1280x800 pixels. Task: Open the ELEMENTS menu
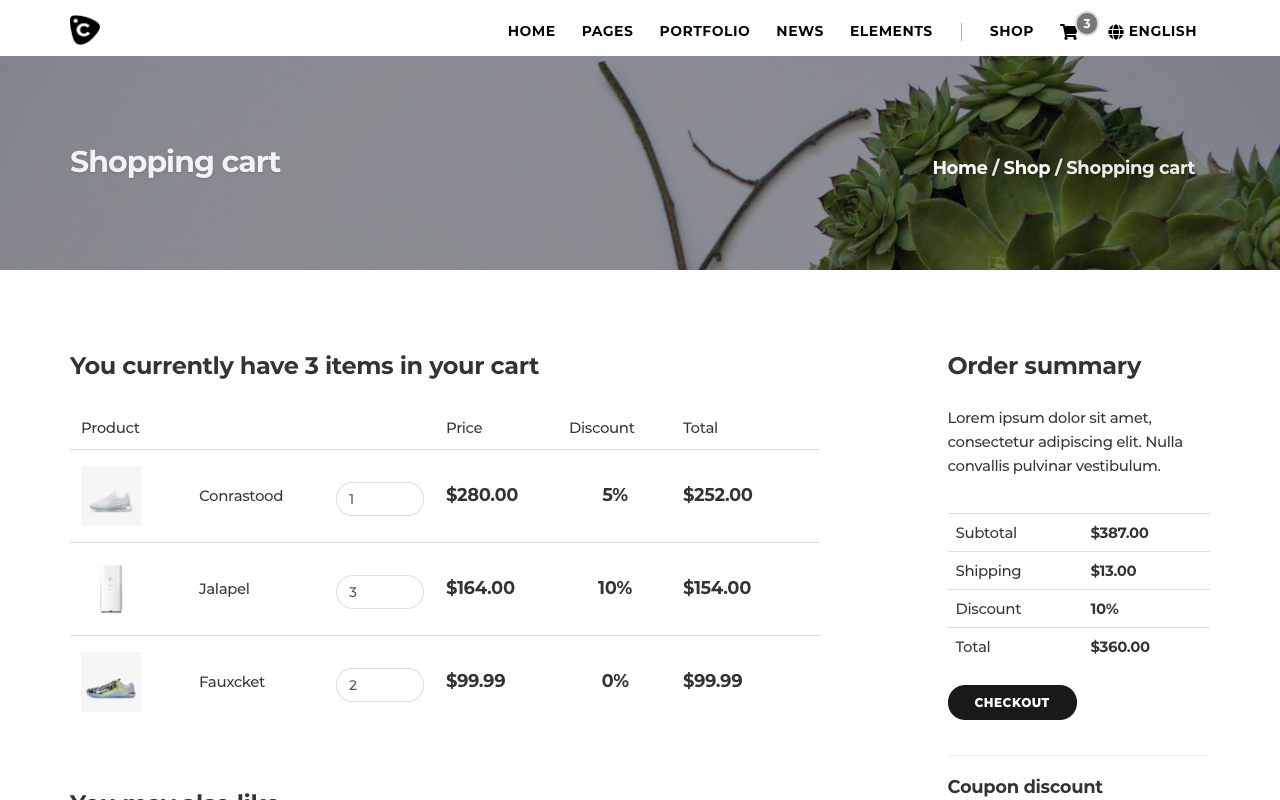[890, 31]
